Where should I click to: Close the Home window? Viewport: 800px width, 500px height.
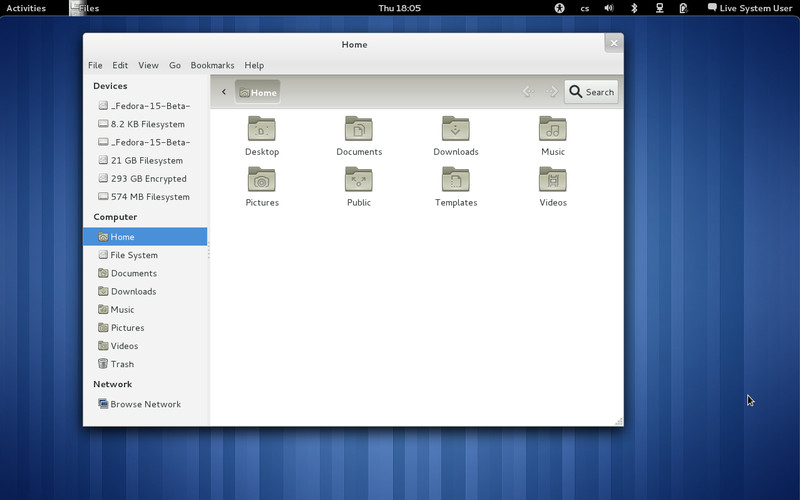click(x=614, y=43)
